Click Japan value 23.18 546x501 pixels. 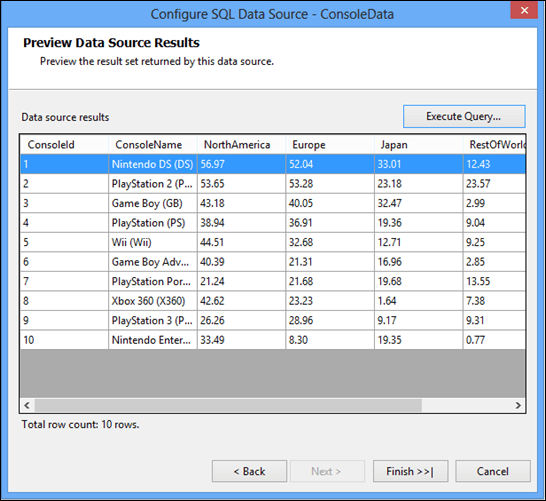pos(419,183)
